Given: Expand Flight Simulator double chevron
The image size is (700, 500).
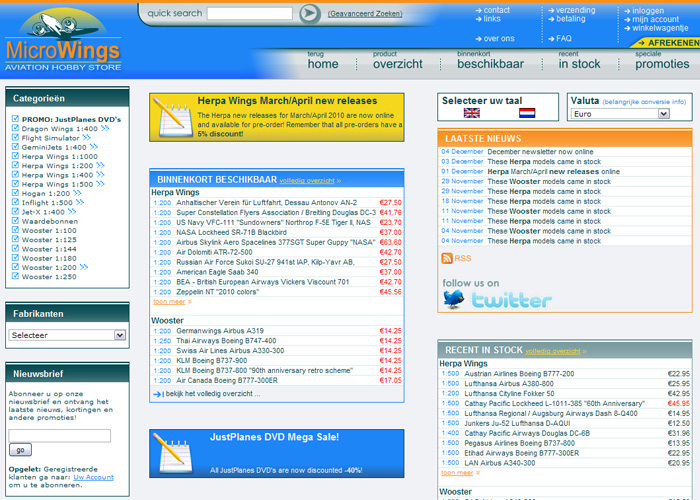Looking at the screenshot, I should [87, 138].
